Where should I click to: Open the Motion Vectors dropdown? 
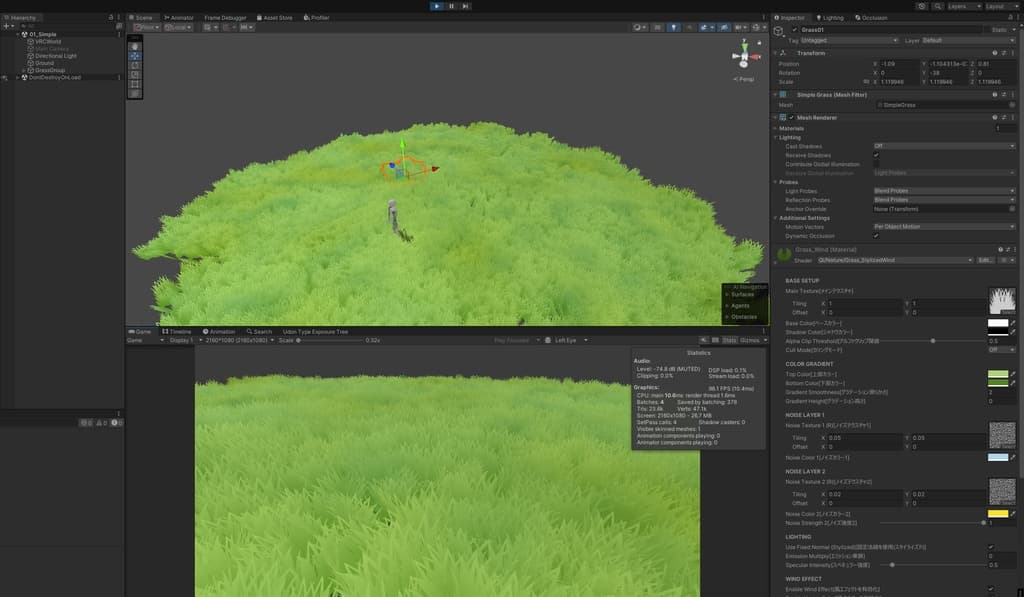[943, 227]
